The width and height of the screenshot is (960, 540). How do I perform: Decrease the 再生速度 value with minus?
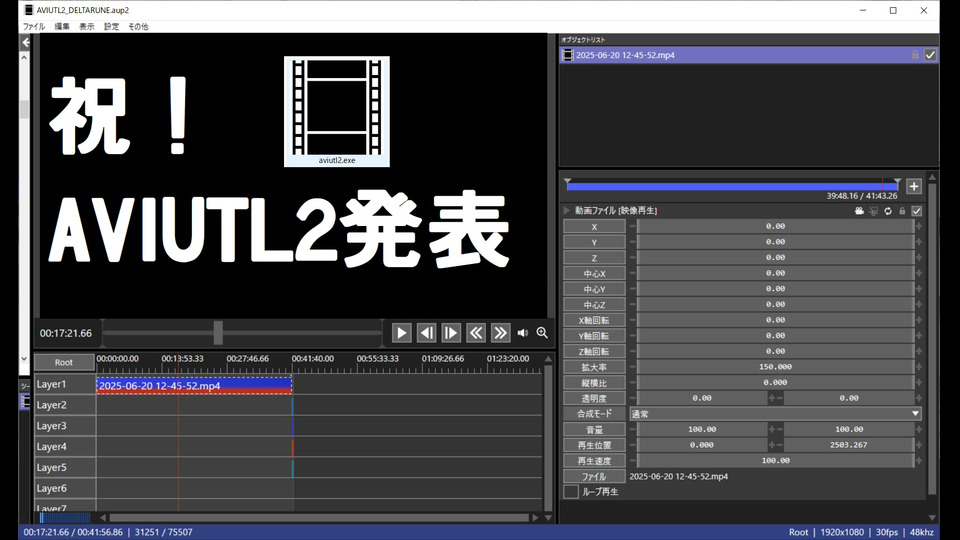coord(632,460)
